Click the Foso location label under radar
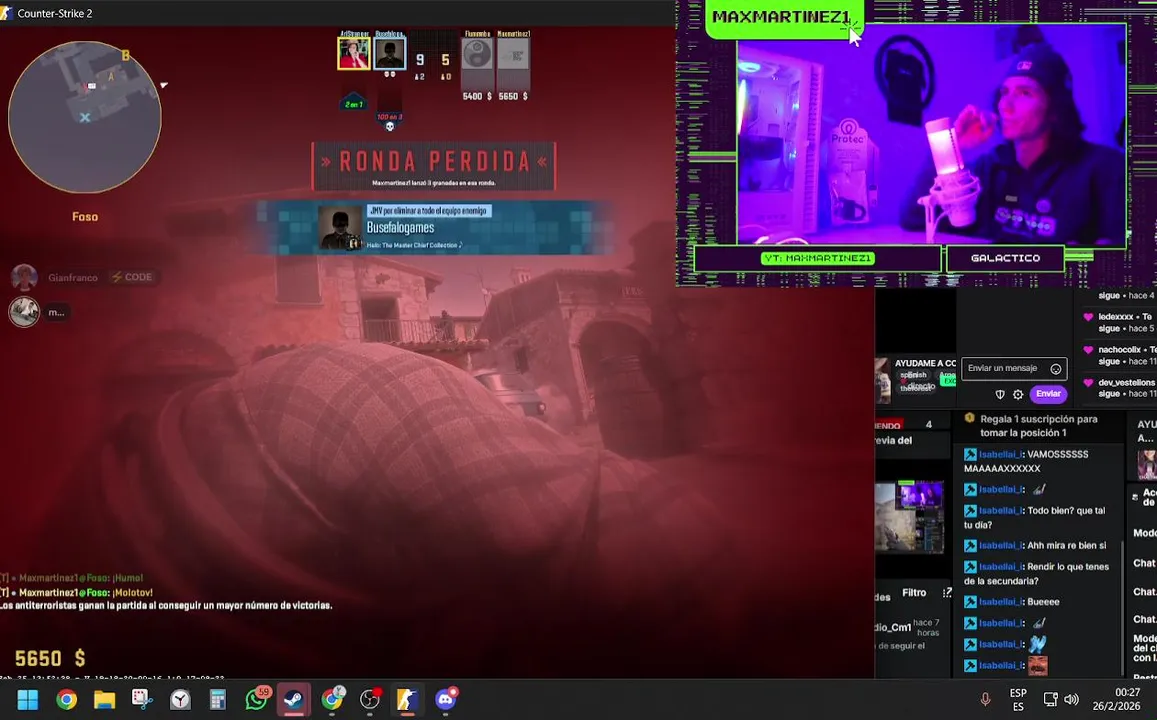Image resolution: width=1157 pixels, height=720 pixels. 85,217
